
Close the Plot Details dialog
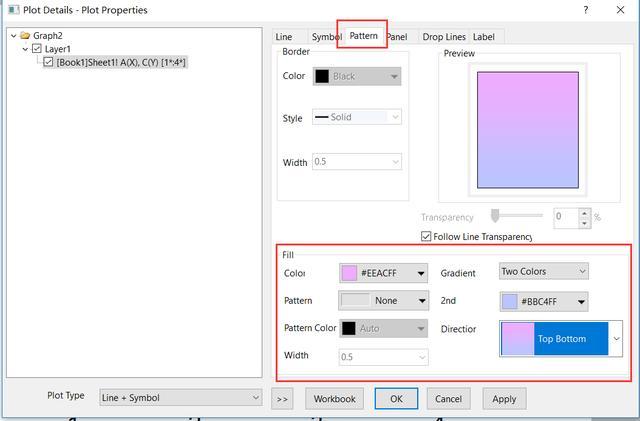620,10
